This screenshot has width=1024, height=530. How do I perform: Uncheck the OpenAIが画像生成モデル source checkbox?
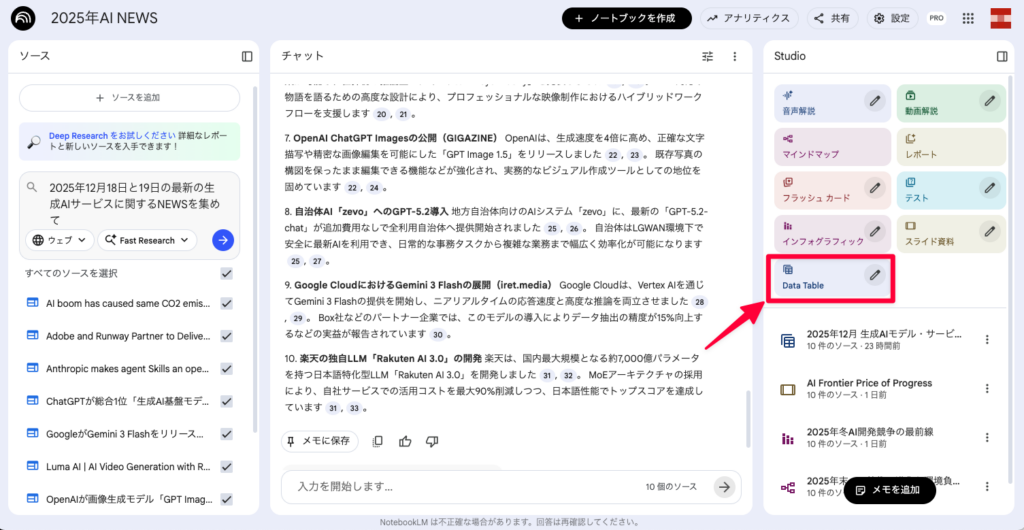227,499
